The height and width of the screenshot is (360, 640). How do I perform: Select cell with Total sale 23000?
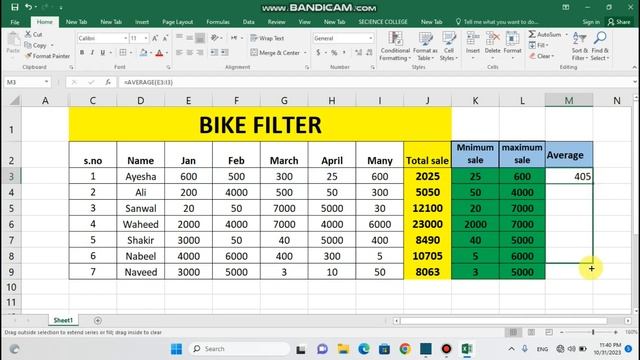(427, 224)
